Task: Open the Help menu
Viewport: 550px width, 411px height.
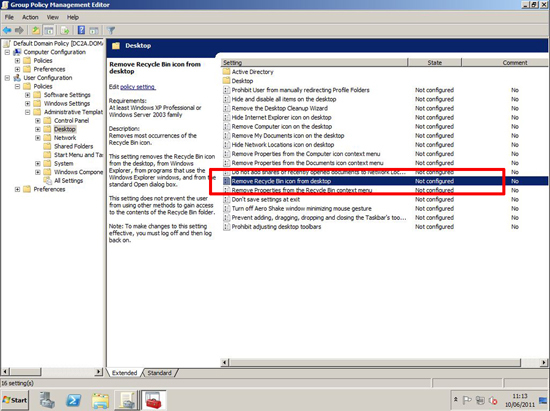Action: point(73,17)
